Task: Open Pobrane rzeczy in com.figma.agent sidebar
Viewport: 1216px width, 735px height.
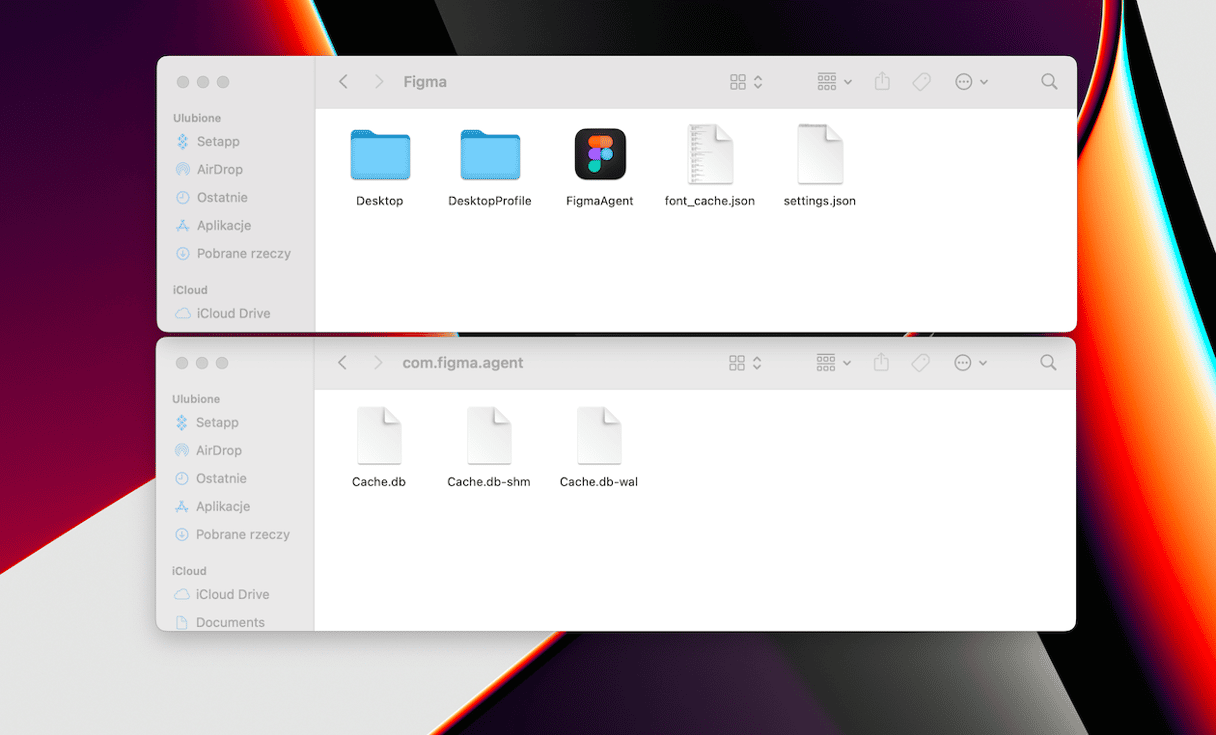Action: (x=242, y=535)
